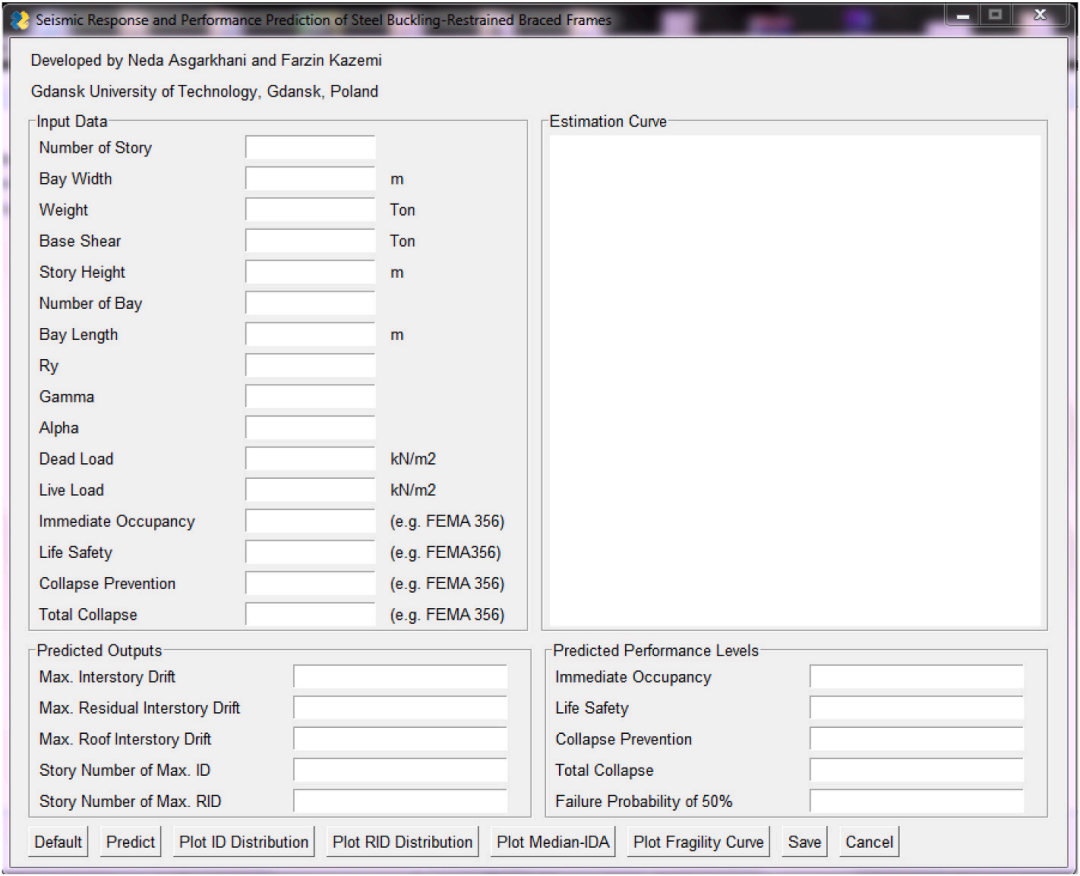Image resolution: width=1080 pixels, height=876 pixels.
Task: Select the Dead Load input field
Action: point(310,459)
